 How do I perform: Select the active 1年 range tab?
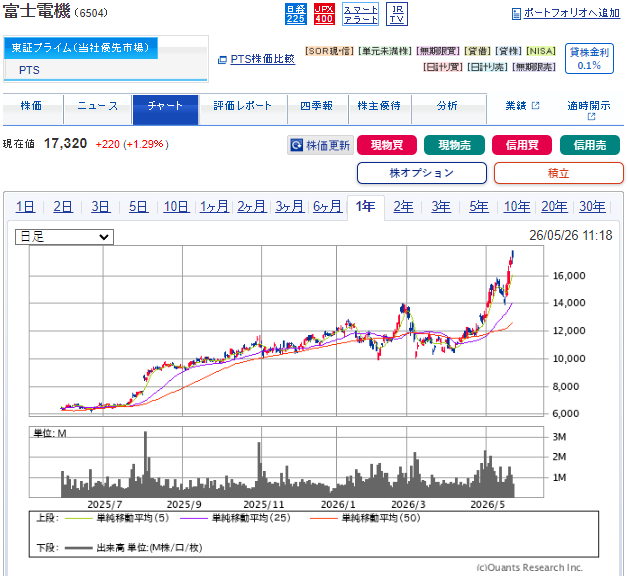click(366, 207)
